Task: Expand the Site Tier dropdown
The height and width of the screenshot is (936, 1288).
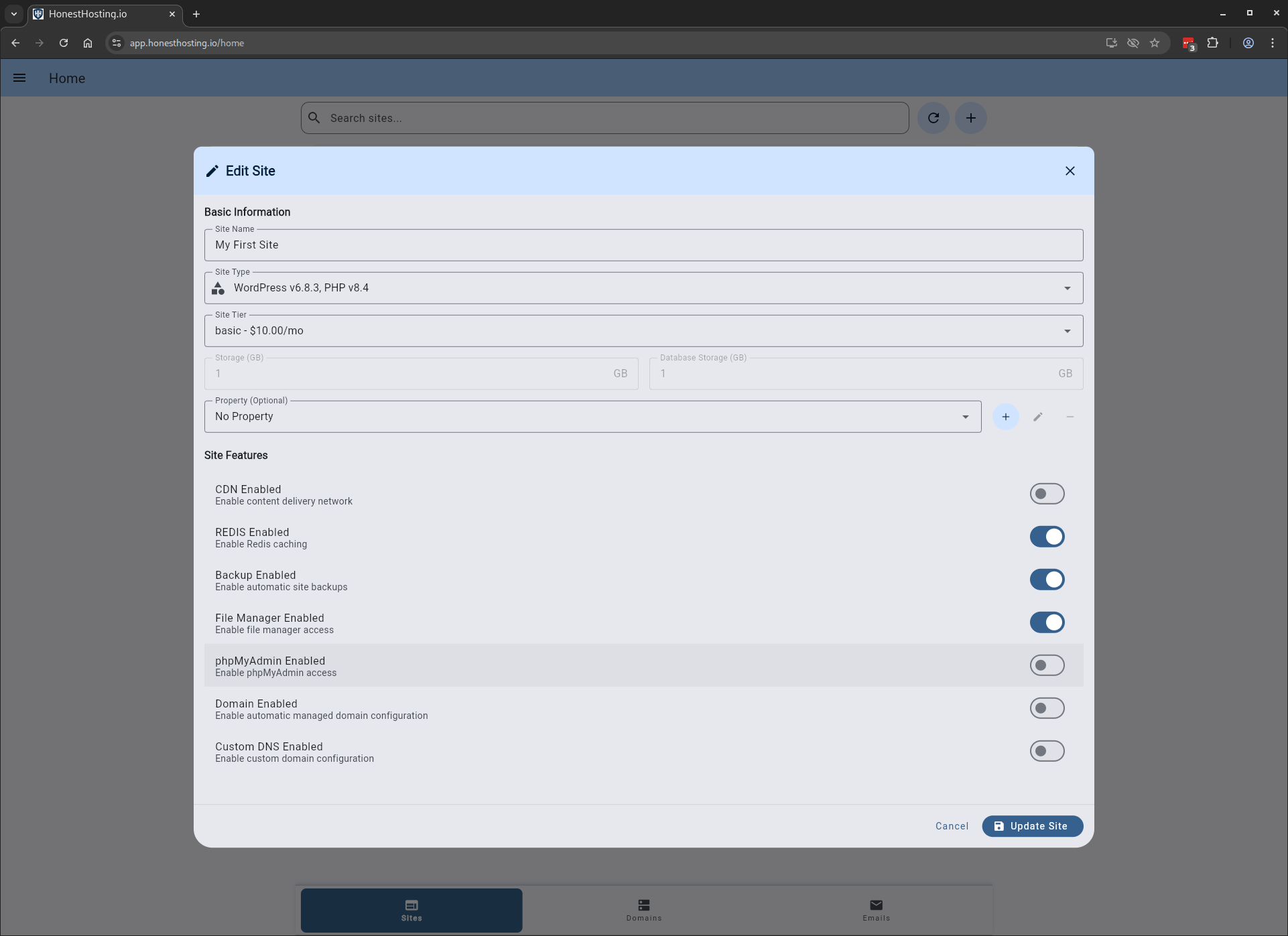Action: click(x=643, y=331)
